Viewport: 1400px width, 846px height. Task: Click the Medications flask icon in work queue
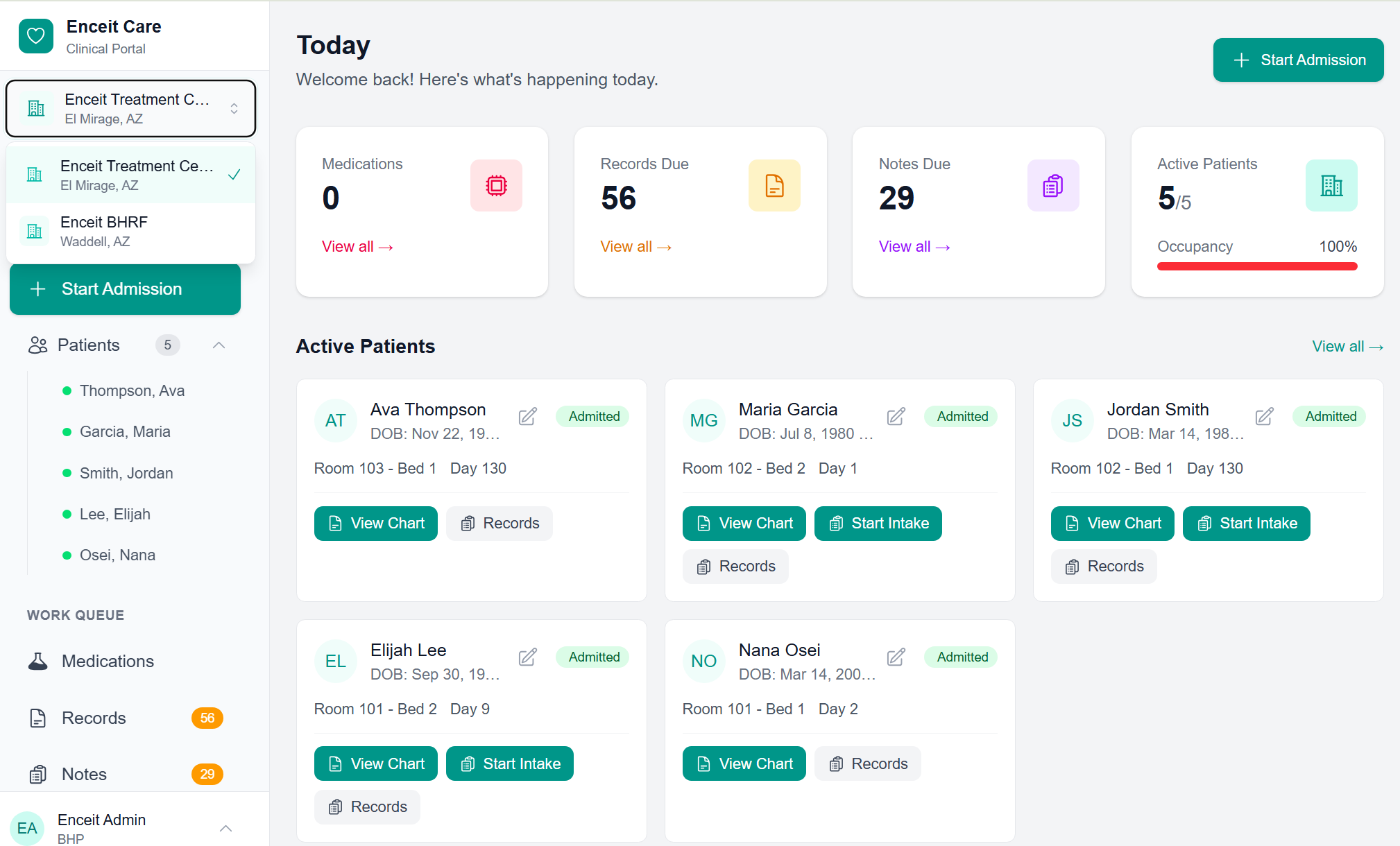pyautogui.click(x=38, y=661)
